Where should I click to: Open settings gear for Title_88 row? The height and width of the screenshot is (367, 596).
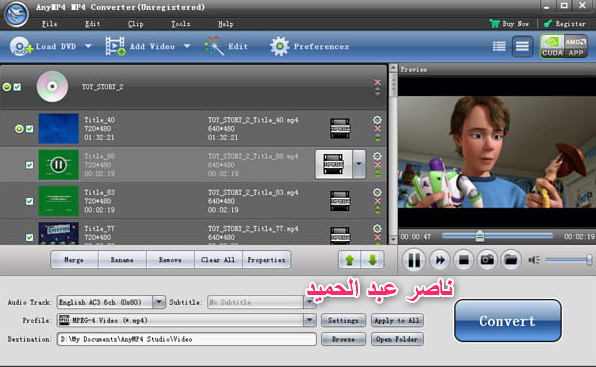click(x=377, y=156)
